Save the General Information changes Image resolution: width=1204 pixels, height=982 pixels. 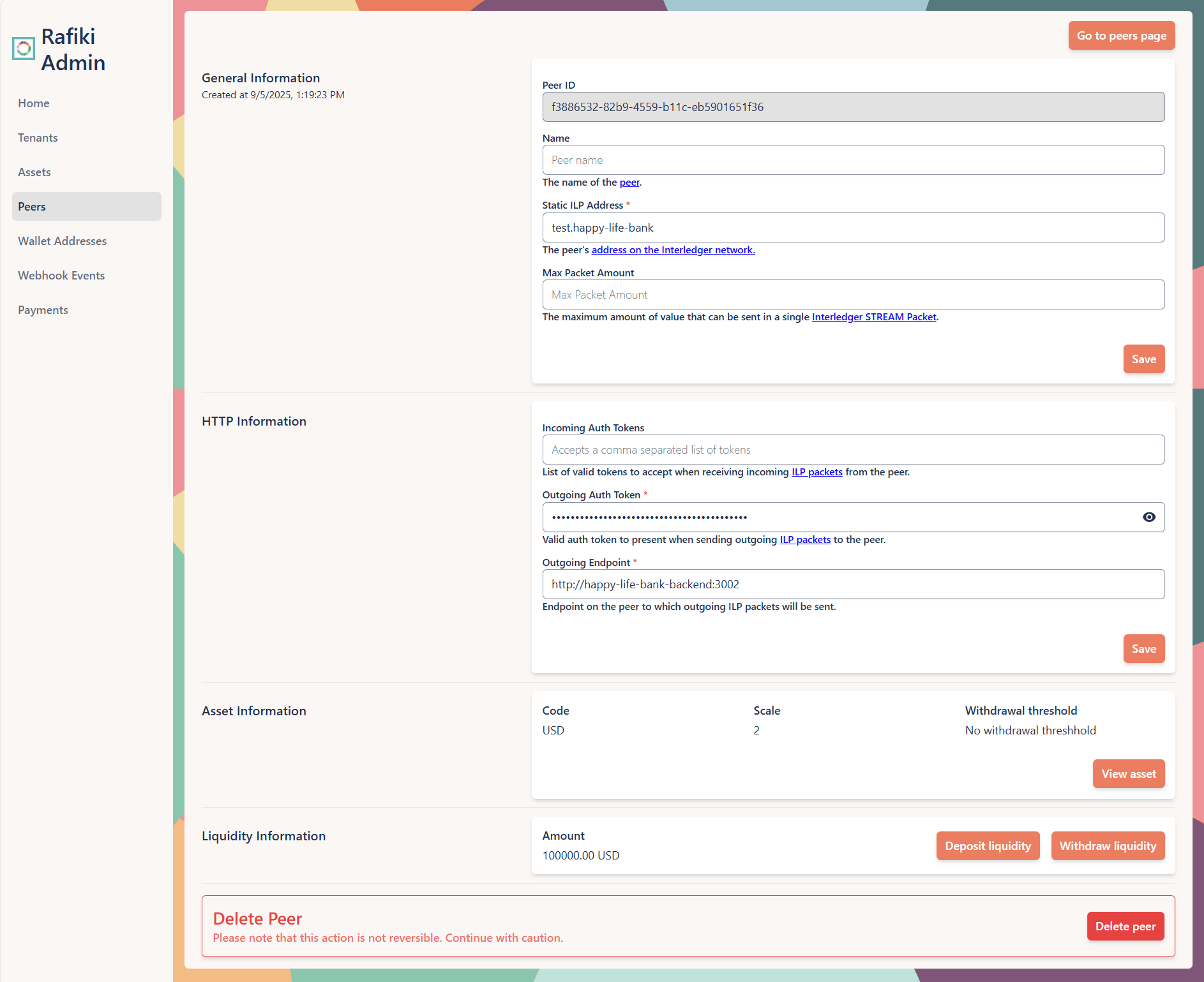[1143, 359]
